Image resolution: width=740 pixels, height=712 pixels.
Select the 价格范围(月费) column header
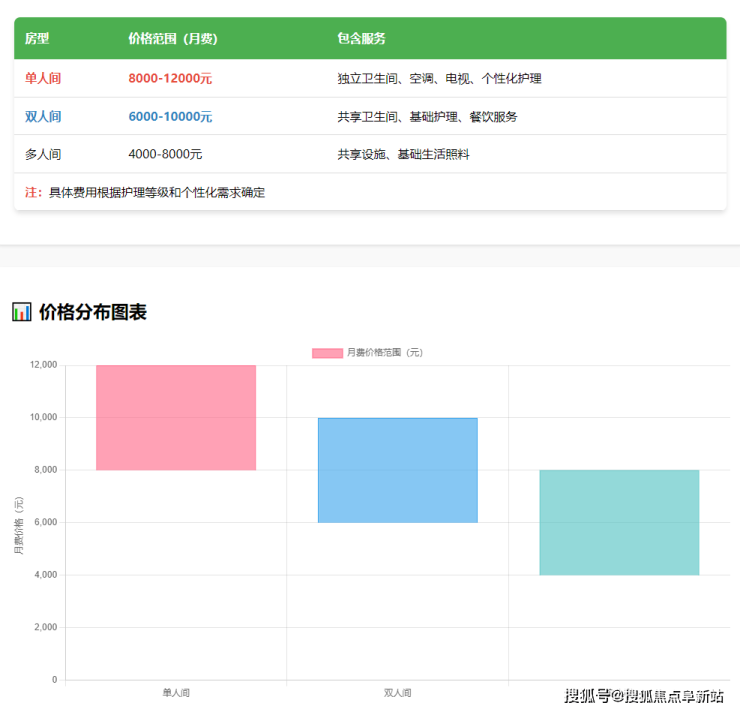173,39
